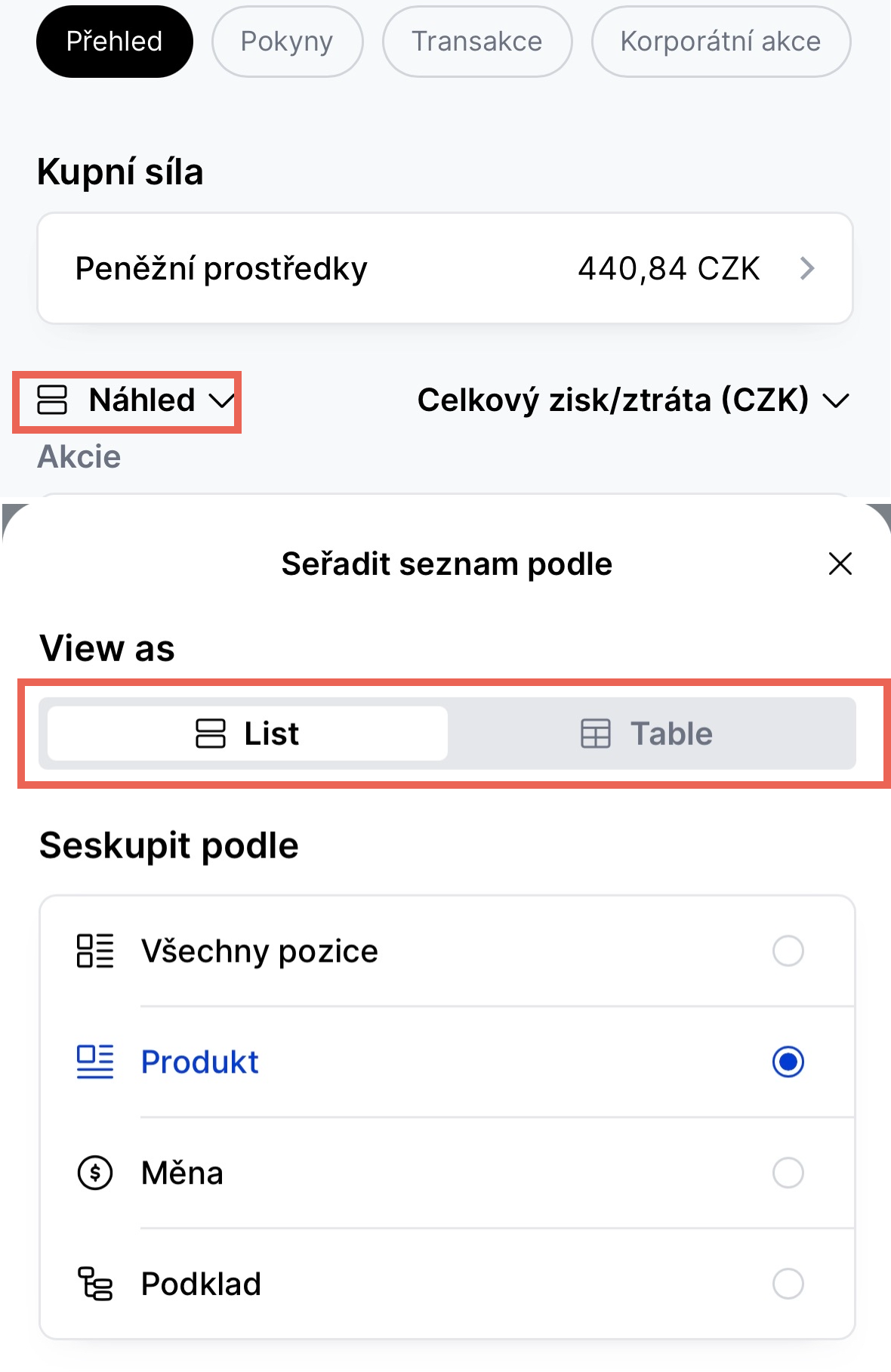The width and height of the screenshot is (891, 1372).
Task: Switch view to Table
Action: [x=651, y=734]
